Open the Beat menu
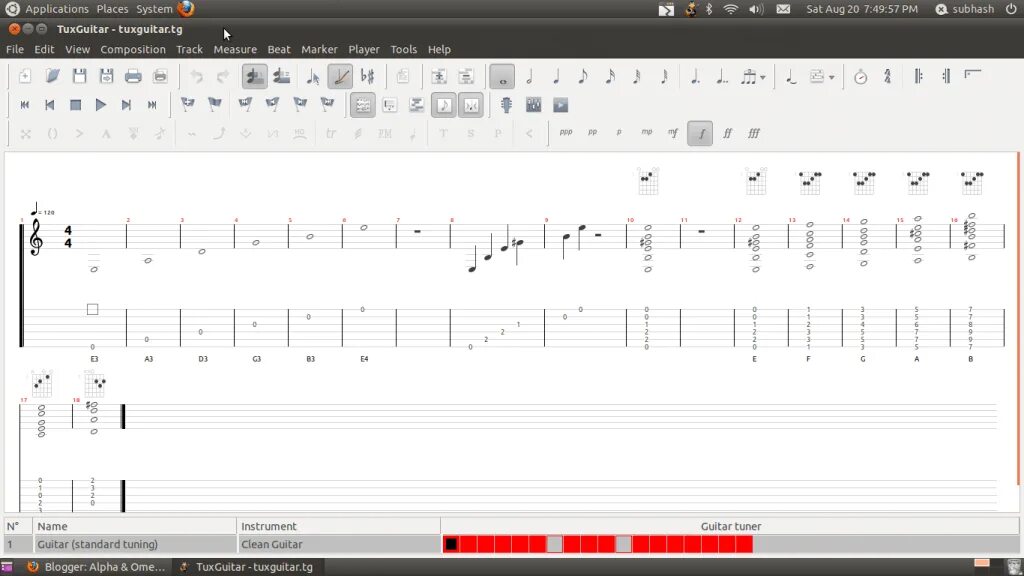This screenshot has height=576, width=1024. tap(279, 50)
